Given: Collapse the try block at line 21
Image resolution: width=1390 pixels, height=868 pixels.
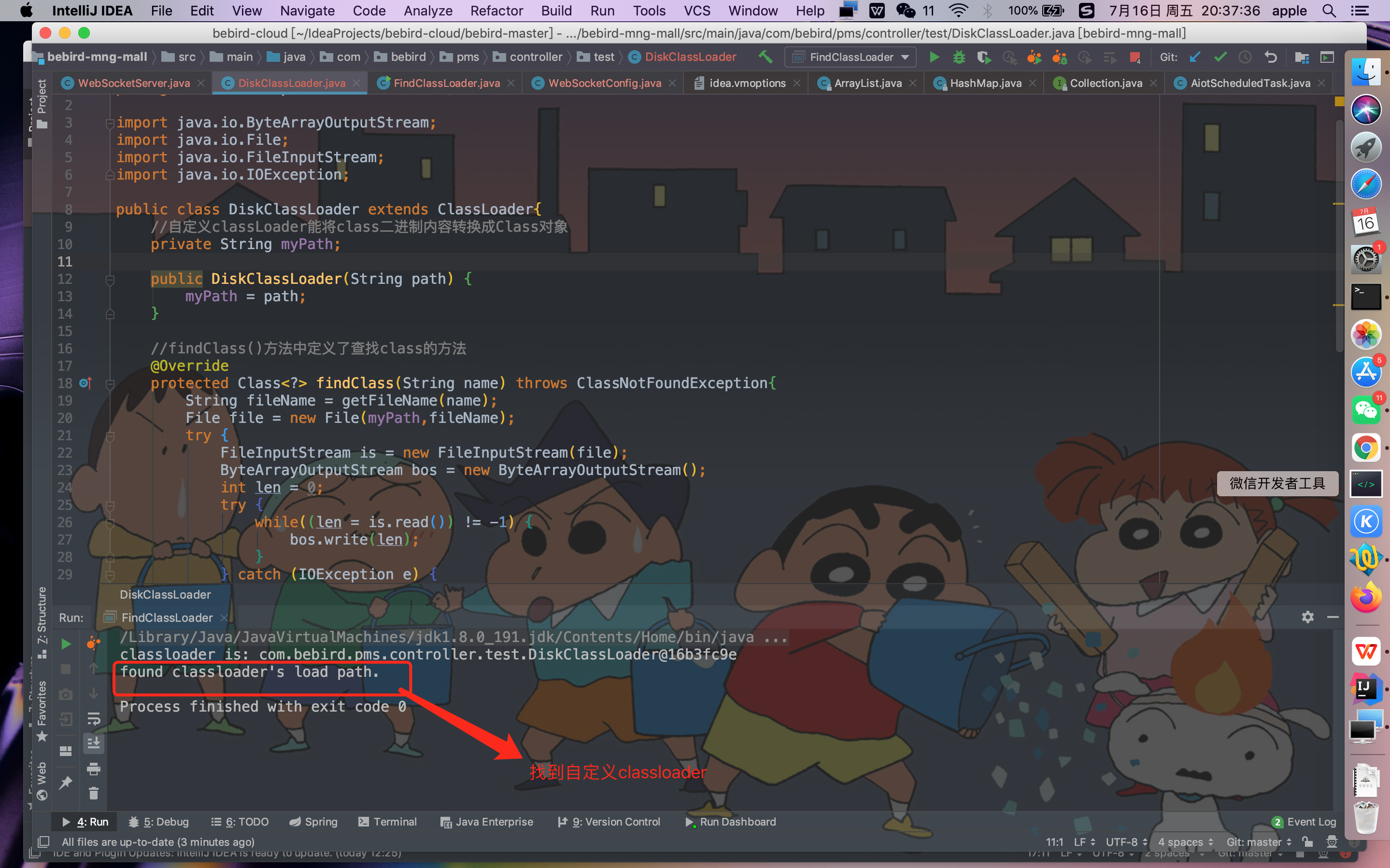Looking at the screenshot, I should click(110, 436).
